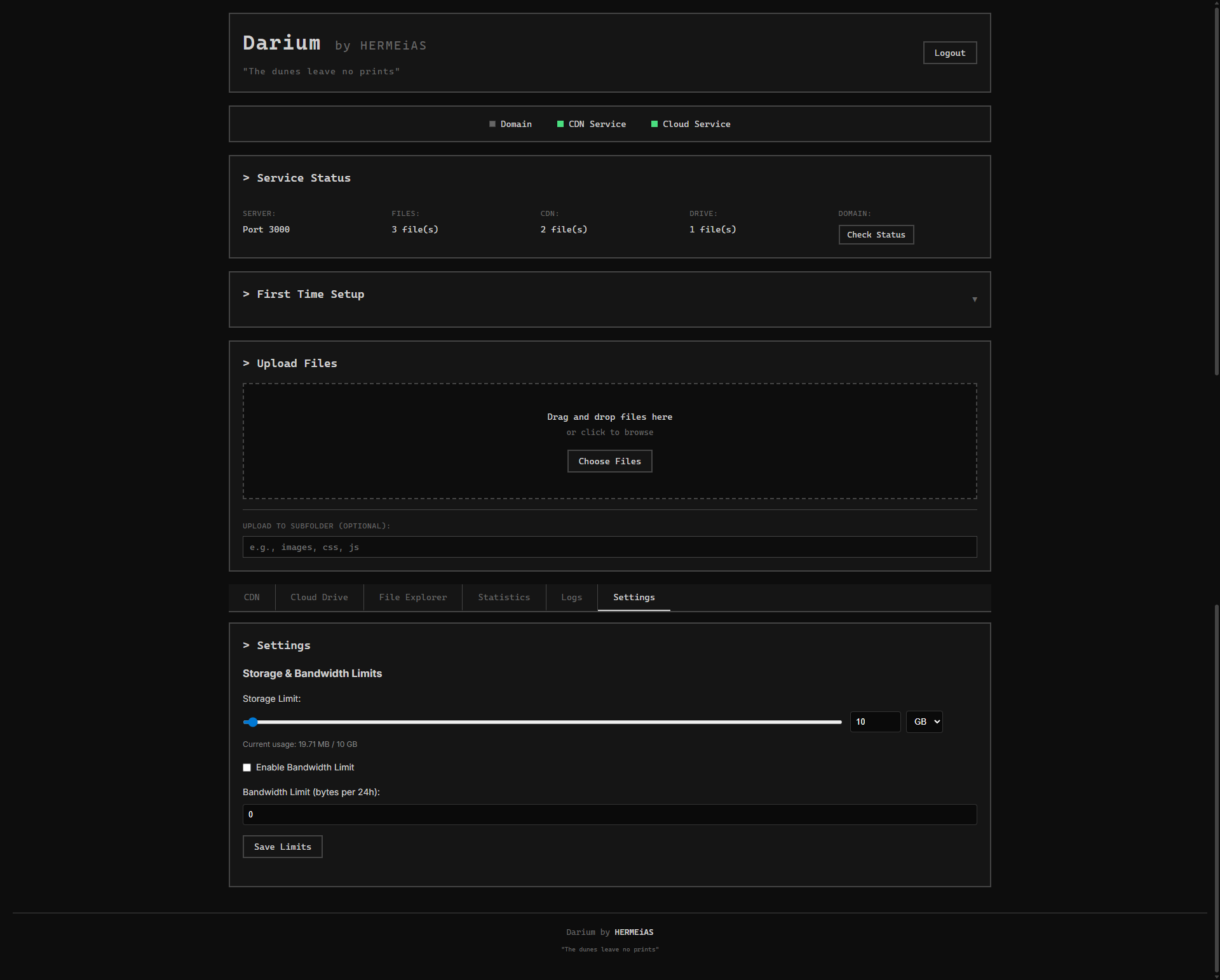Click Logout in the header
This screenshot has width=1220, height=980.
pyautogui.click(x=949, y=53)
